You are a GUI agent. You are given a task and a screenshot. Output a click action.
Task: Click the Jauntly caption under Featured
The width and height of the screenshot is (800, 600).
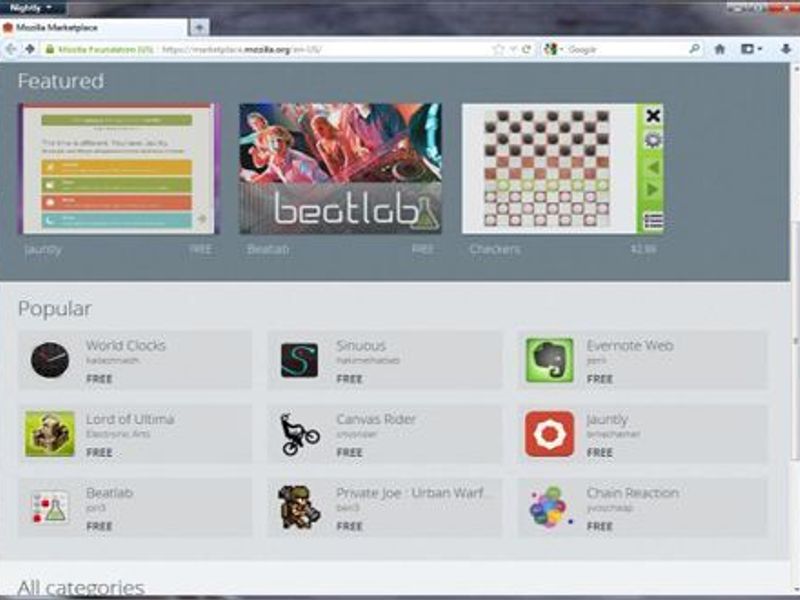[43, 249]
